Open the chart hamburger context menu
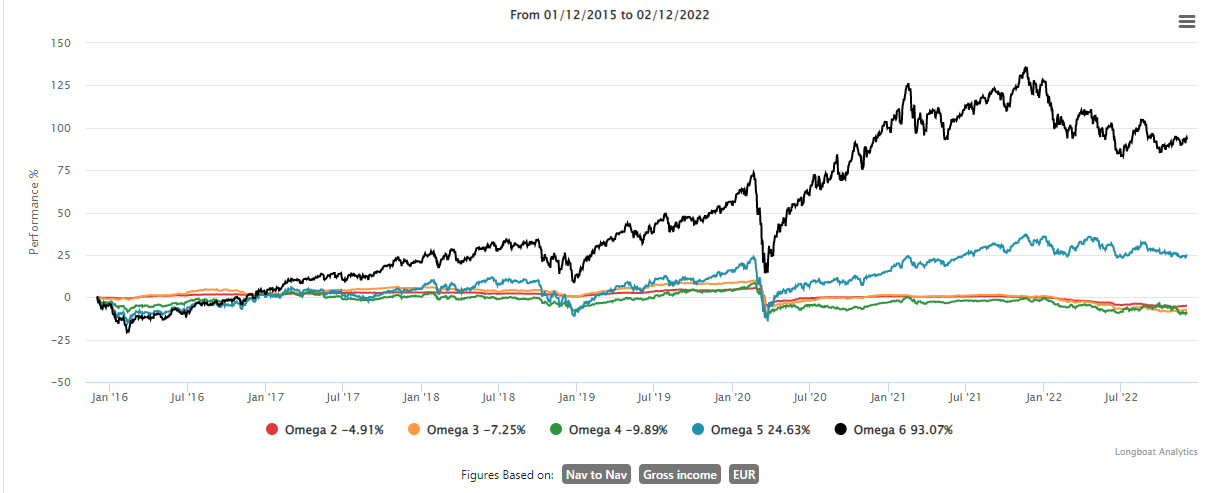 tap(1187, 22)
